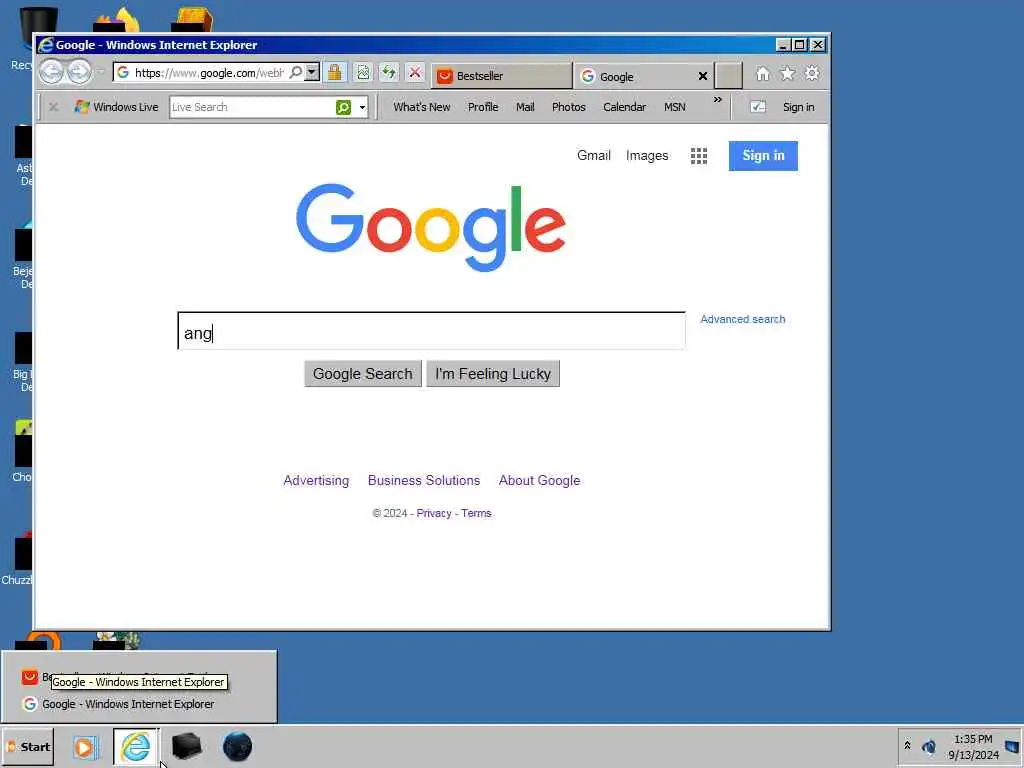Viewport: 1024px width, 768px height.
Task: Maximize the Internet Explorer window
Action: [800, 45]
